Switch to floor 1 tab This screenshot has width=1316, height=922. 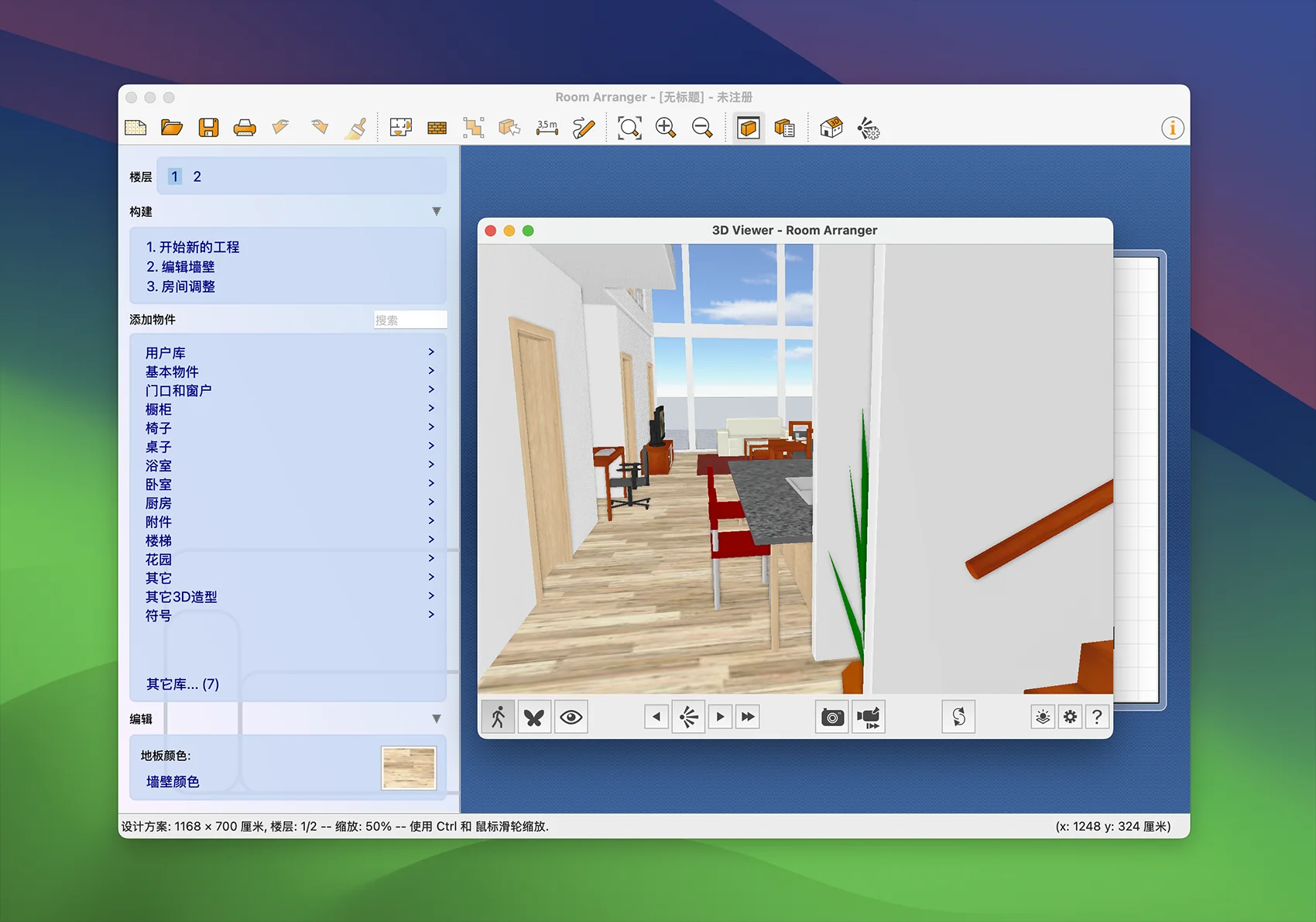pos(175,177)
